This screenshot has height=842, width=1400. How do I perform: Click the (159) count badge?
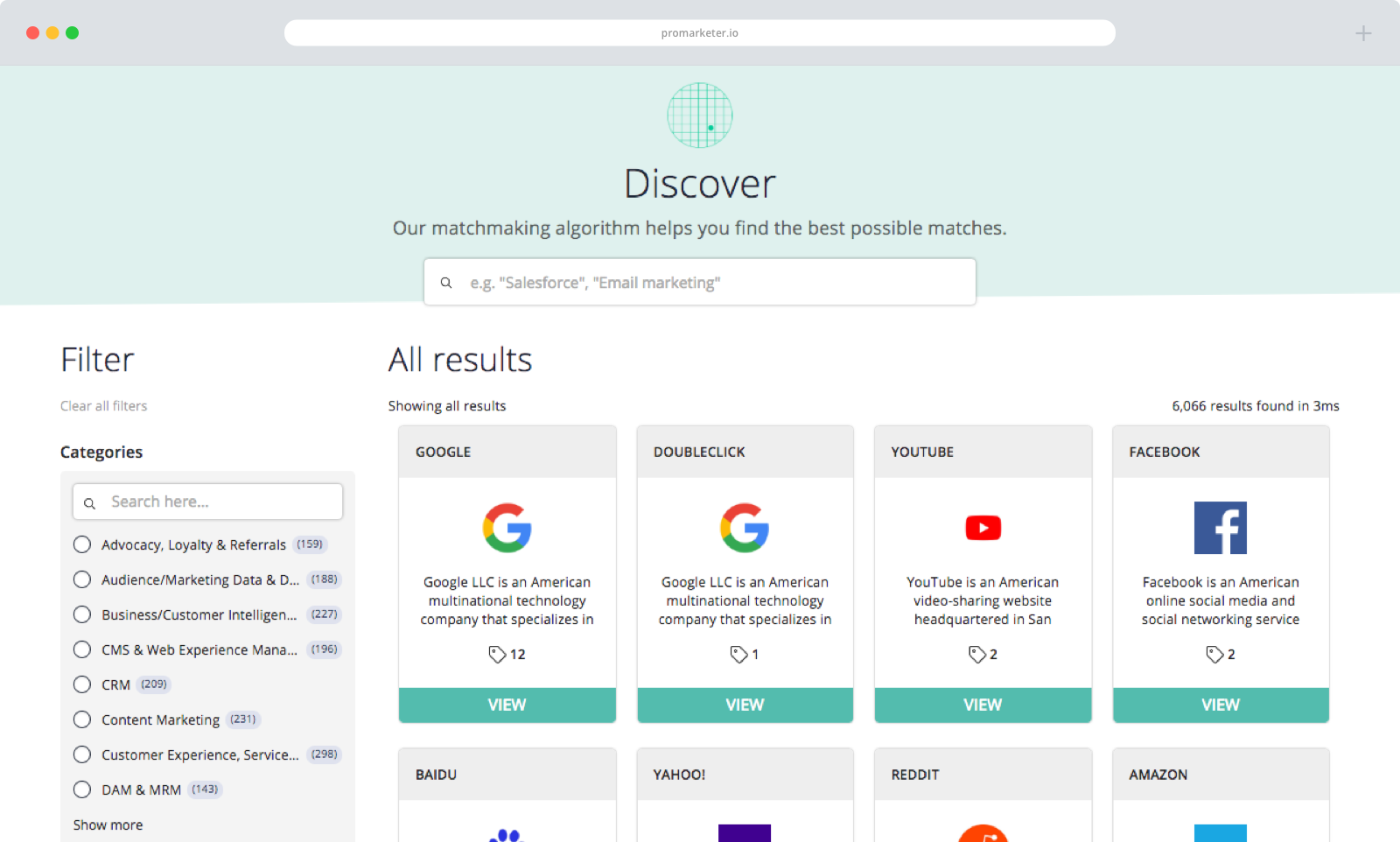(310, 544)
